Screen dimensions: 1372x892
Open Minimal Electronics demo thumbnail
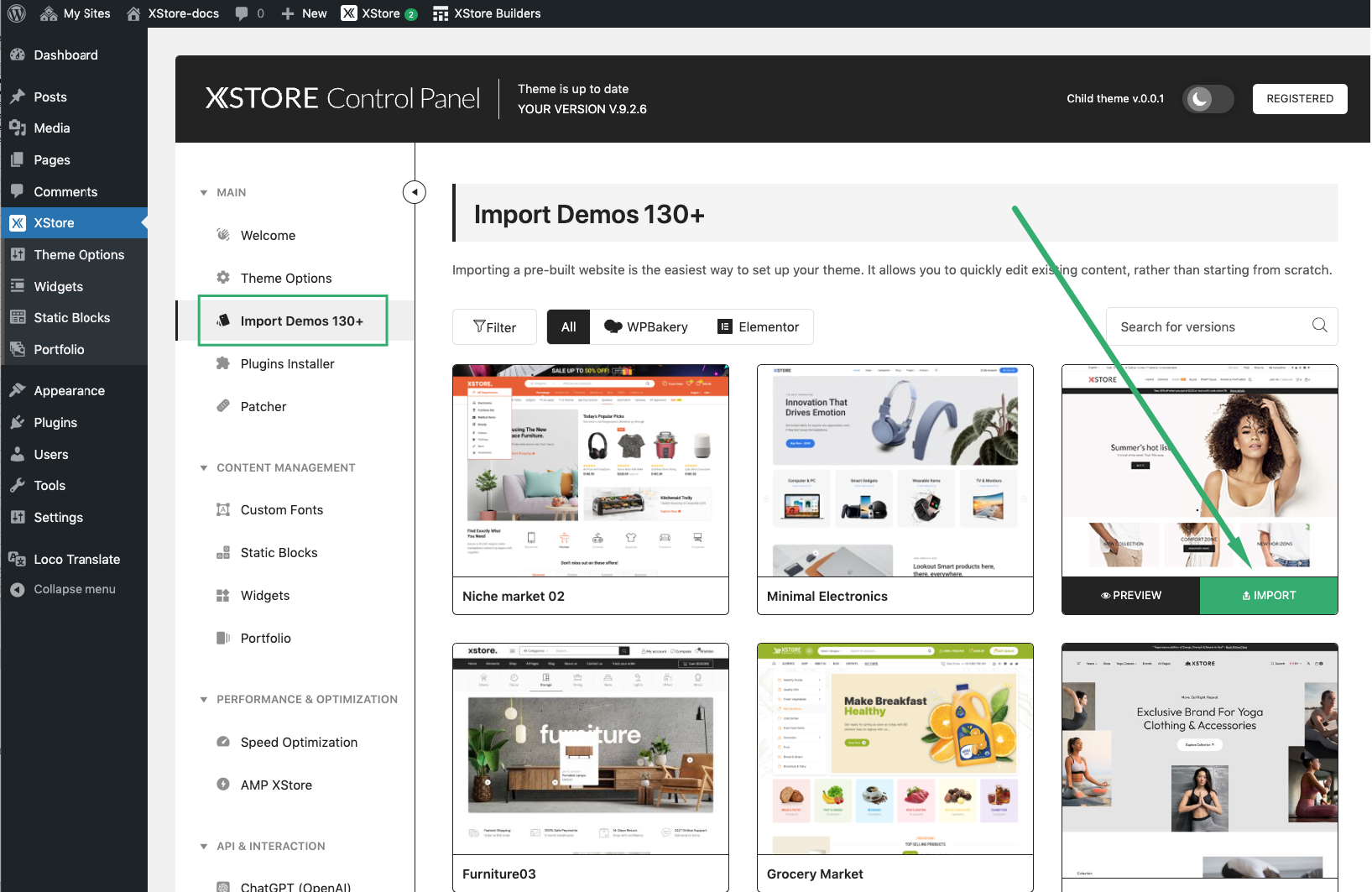tap(895, 471)
